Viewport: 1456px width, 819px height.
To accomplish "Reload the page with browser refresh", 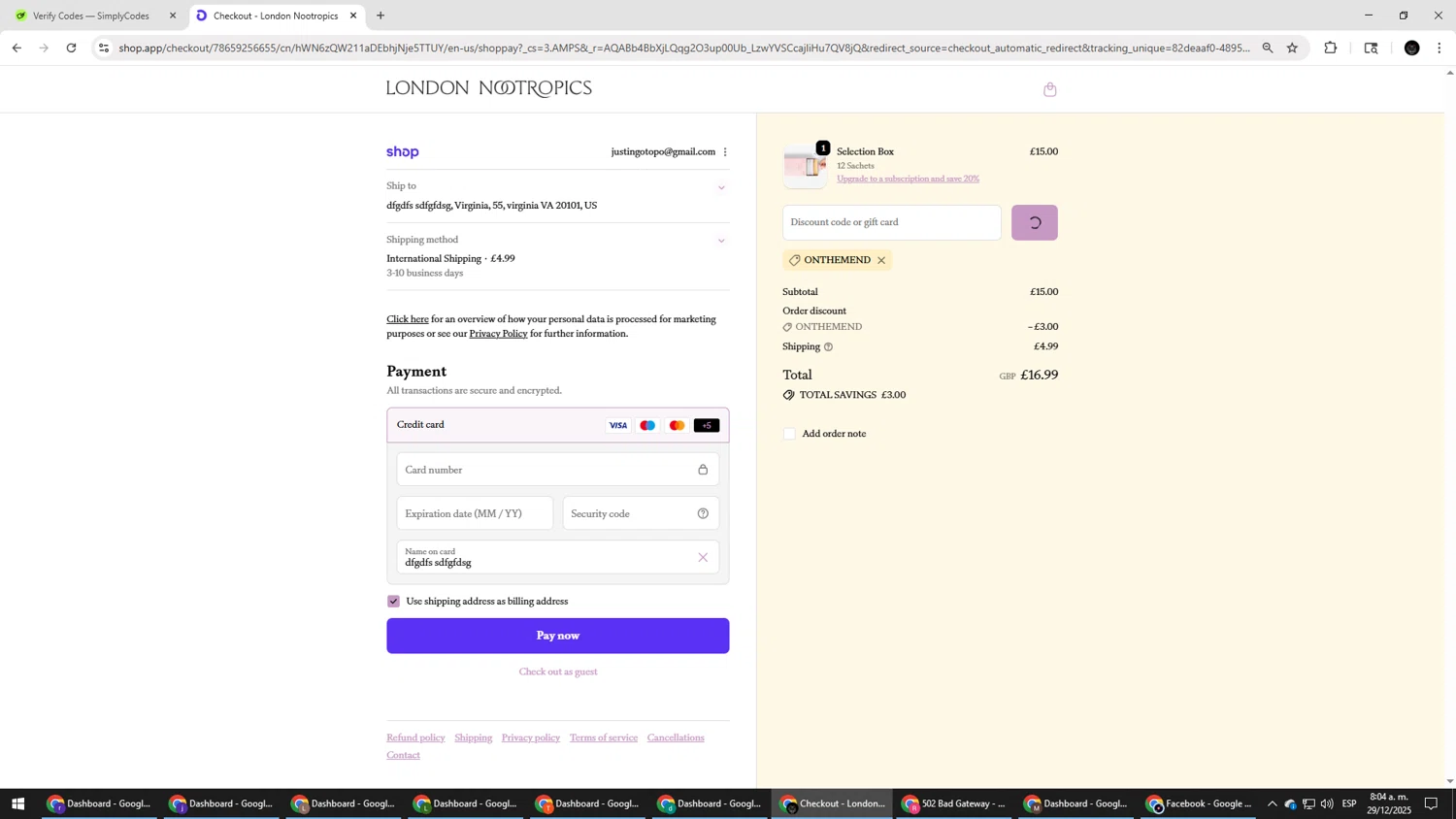I will [x=72, y=48].
